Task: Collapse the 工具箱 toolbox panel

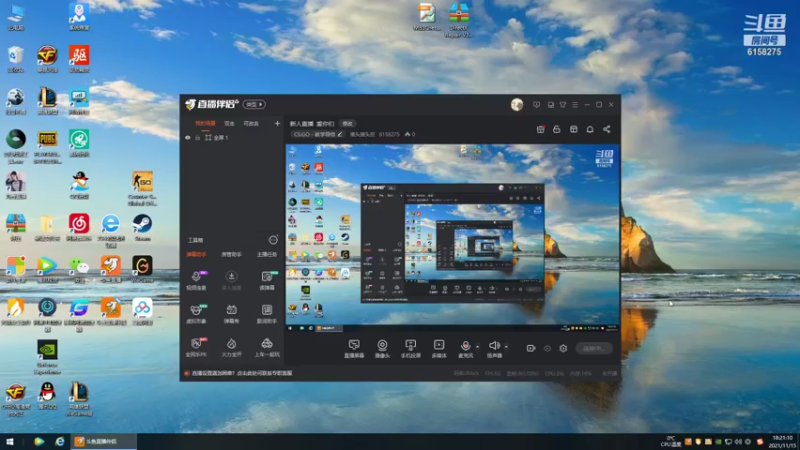Action: point(273,240)
